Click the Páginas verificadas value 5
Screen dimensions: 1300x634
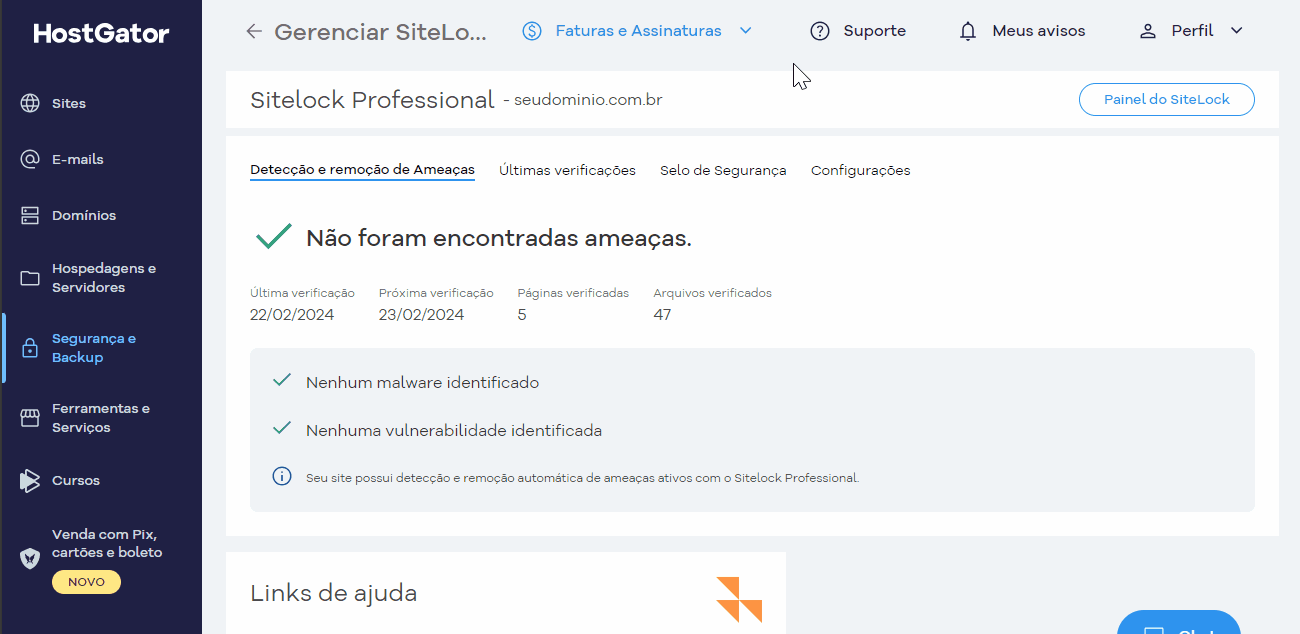(x=522, y=314)
